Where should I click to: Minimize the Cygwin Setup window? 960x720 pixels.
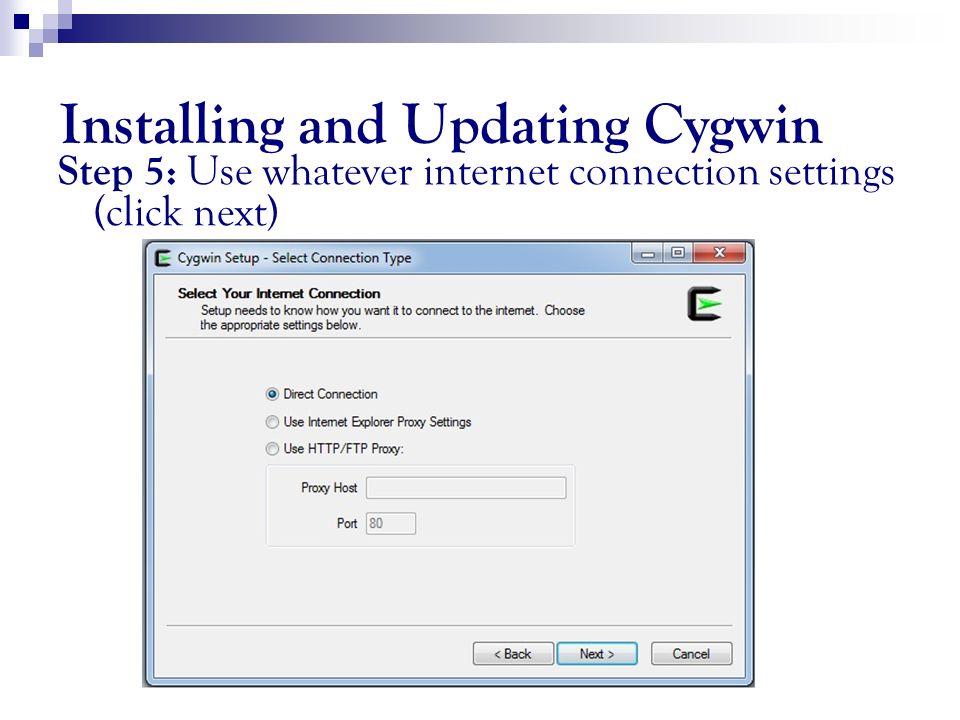[x=648, y=253]
